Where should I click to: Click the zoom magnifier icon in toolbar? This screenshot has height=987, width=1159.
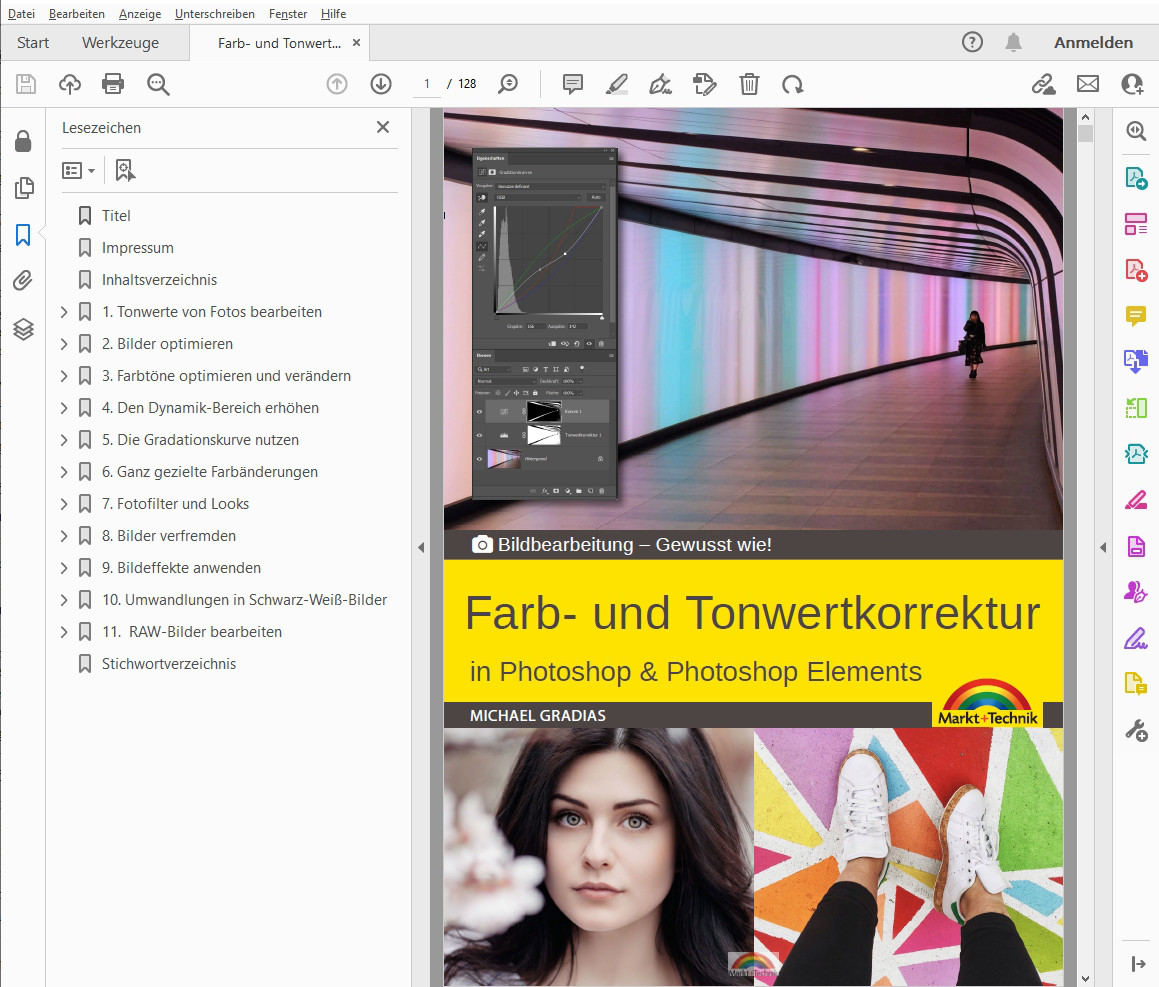[508, 84]
